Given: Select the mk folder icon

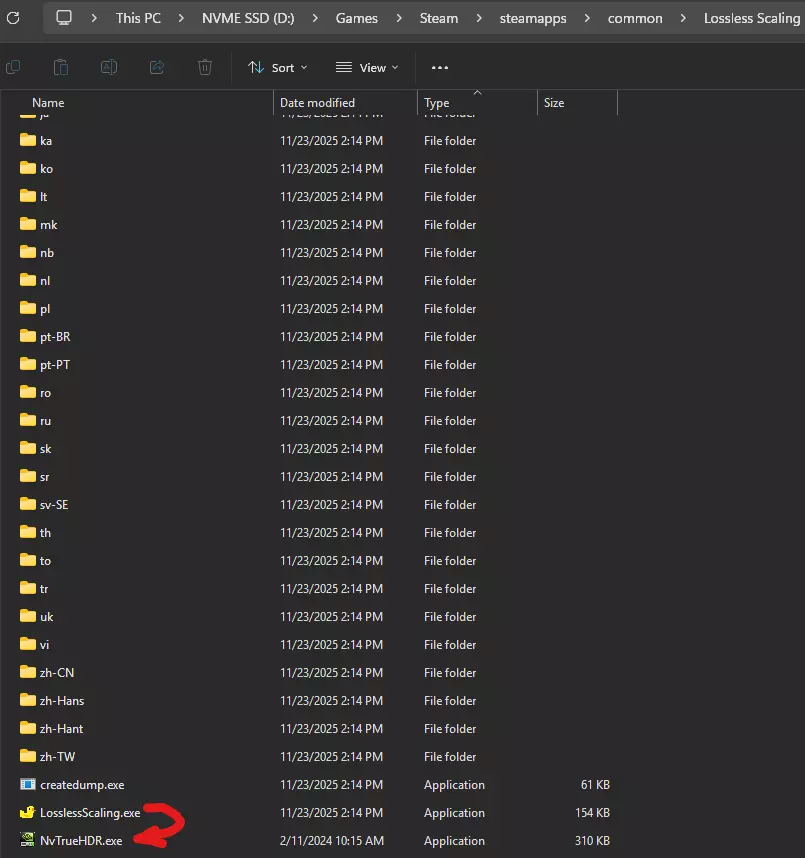Looking at the screenshot, I should pos(27,224).
